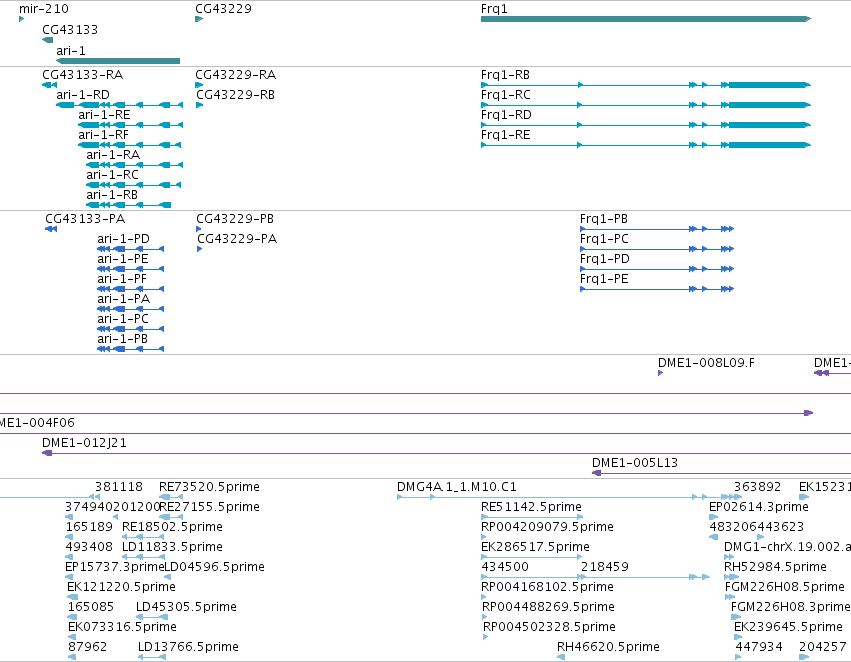The image size is (851, 662).
Task: Click the ari-1-RC transcript label
Action: (x=112, y=175)
